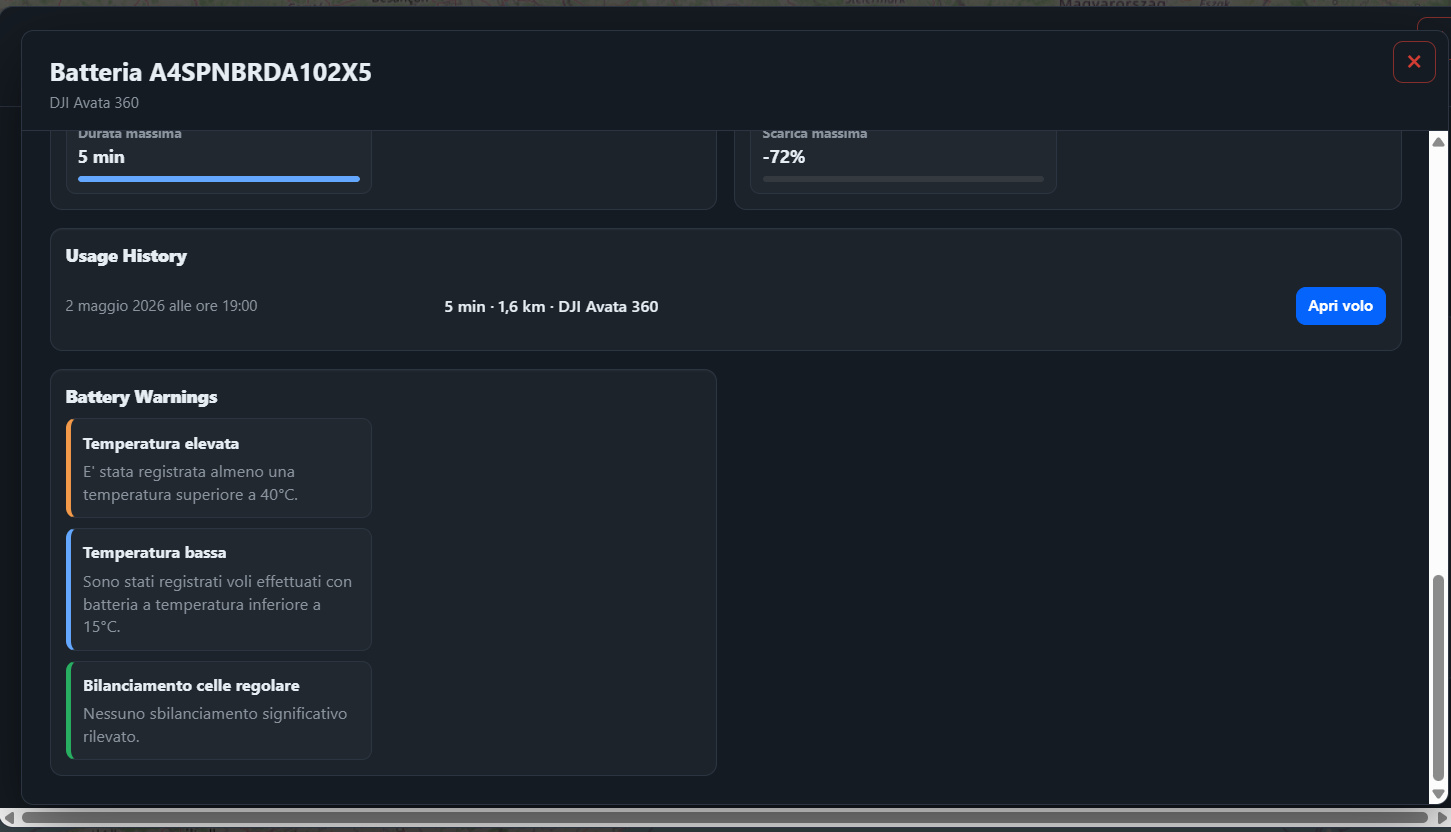1451x832 pixels.
Task: Select the date 2 maggio 2026 alle ore 19:00
Action: point(161,306)
